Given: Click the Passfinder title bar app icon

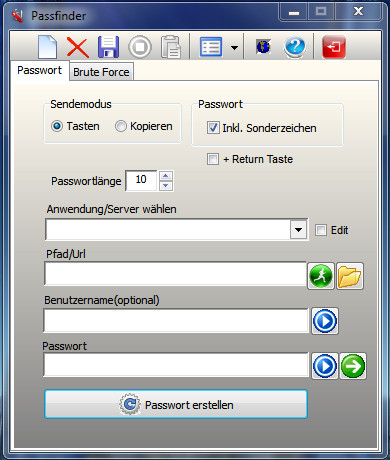Looking at the screenshot, I should (x=17, y=16).
